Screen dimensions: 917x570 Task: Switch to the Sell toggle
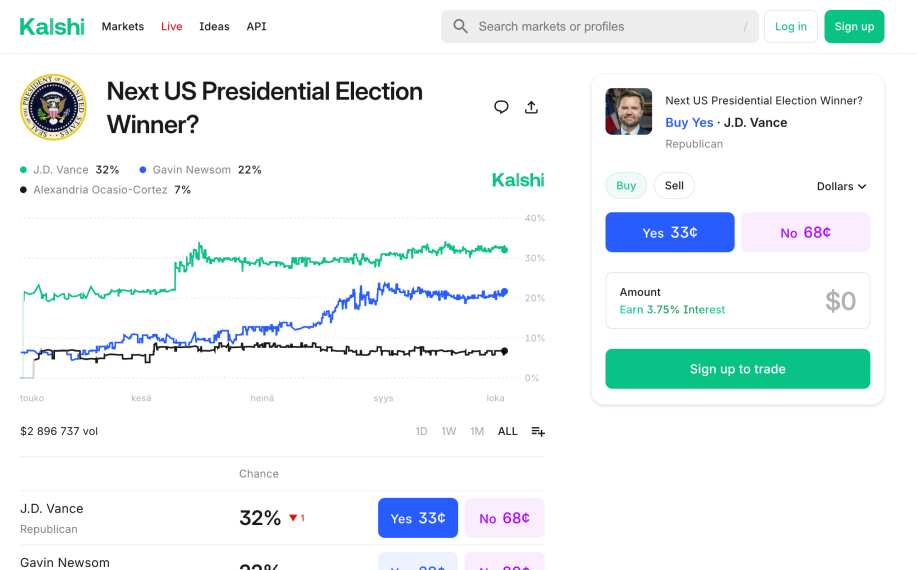point(674,186)
